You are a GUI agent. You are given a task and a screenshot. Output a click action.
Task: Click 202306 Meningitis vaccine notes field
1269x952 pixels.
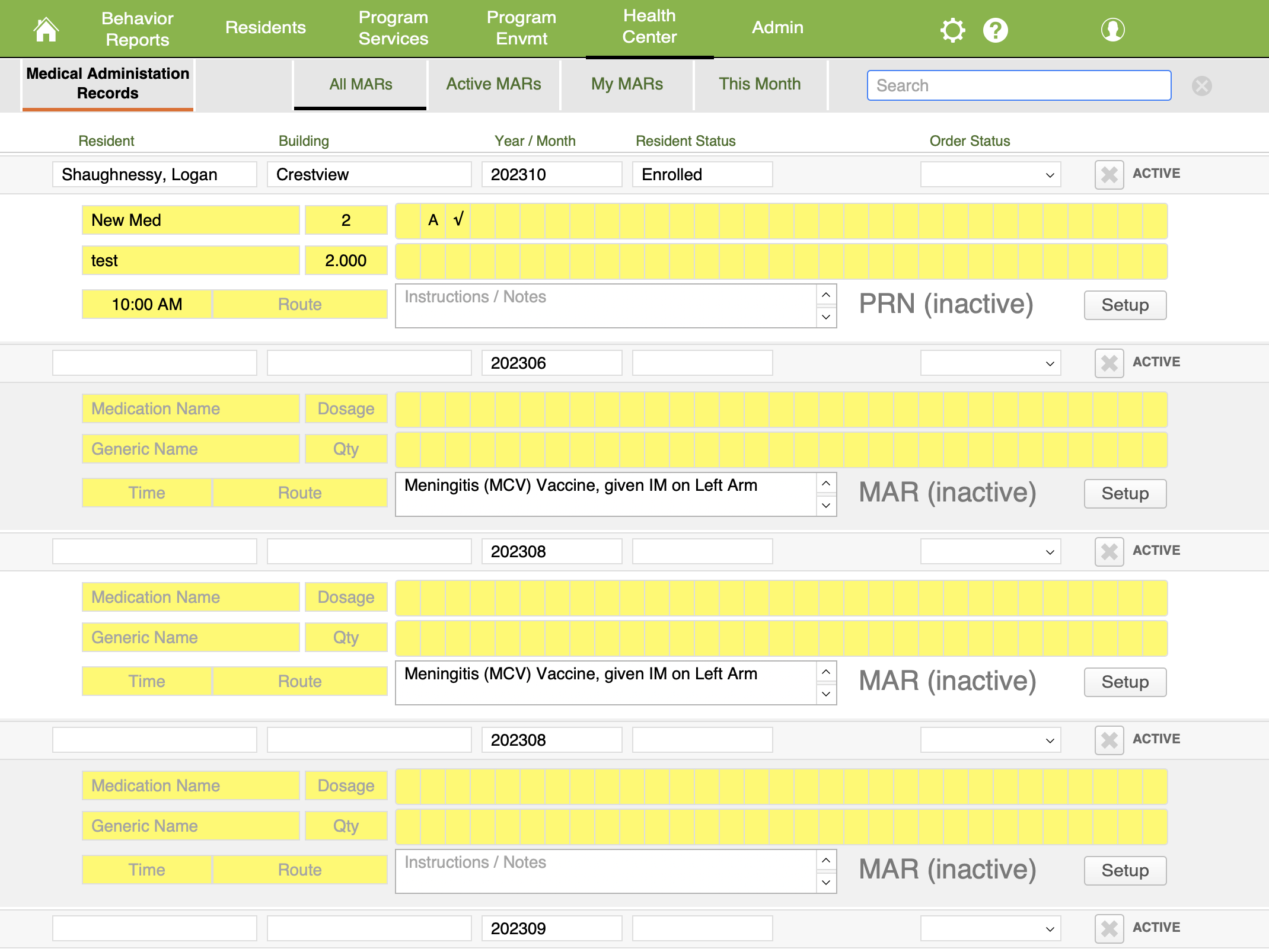tap(606, 494)
